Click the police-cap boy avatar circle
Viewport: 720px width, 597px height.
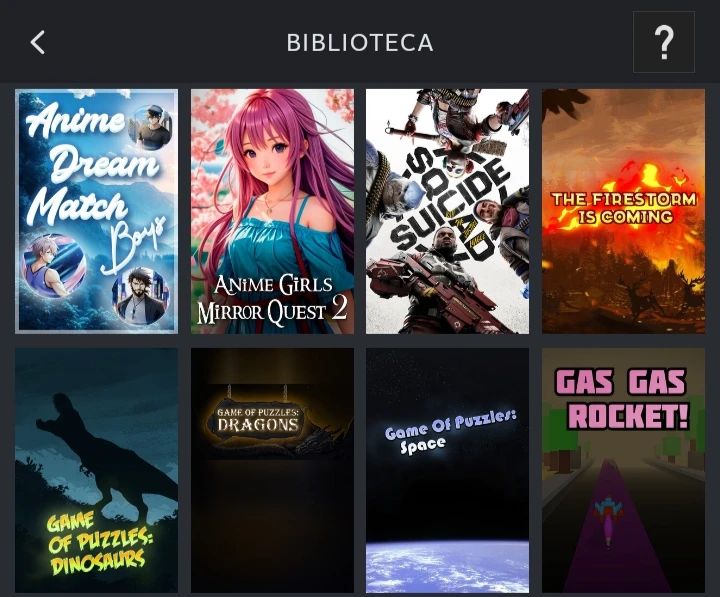coord(151,128)
